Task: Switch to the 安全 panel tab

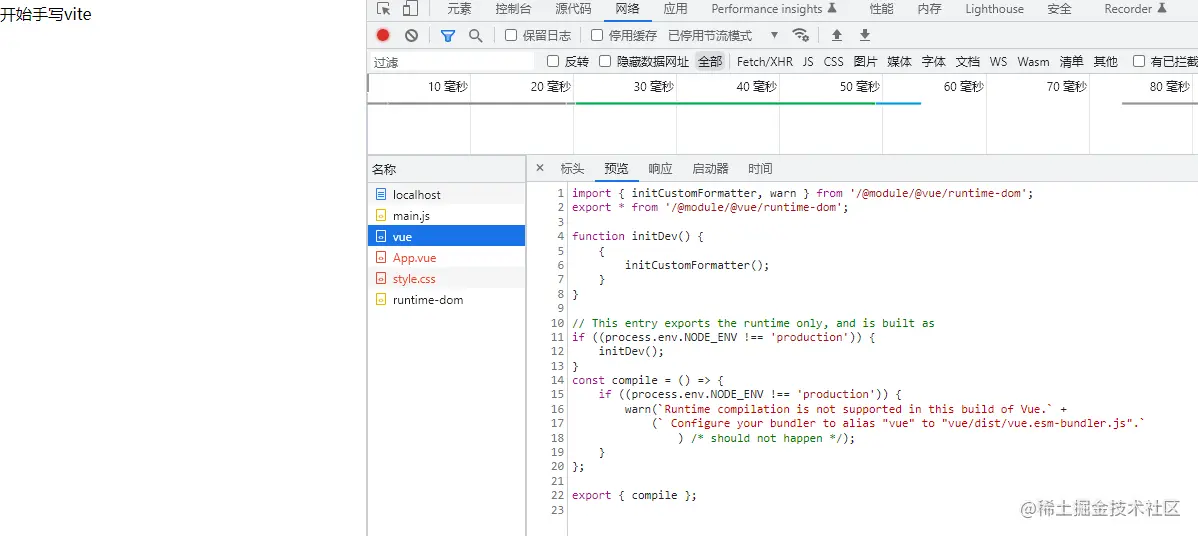Action: (1059, 9)
